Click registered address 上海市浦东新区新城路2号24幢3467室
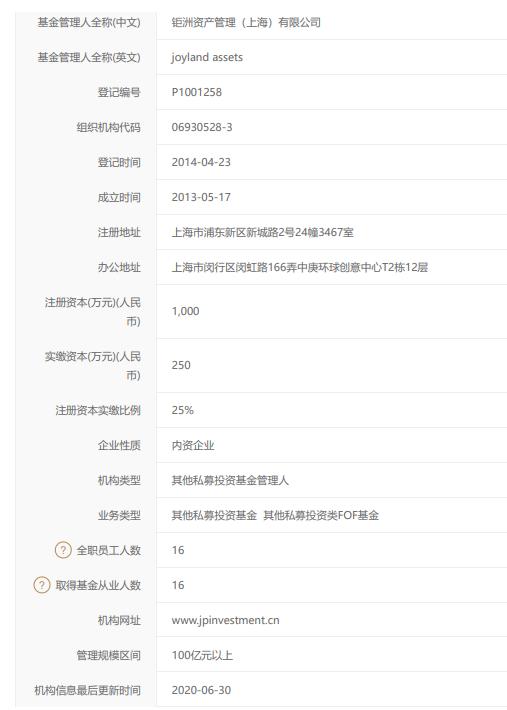 tap(263, 232)
